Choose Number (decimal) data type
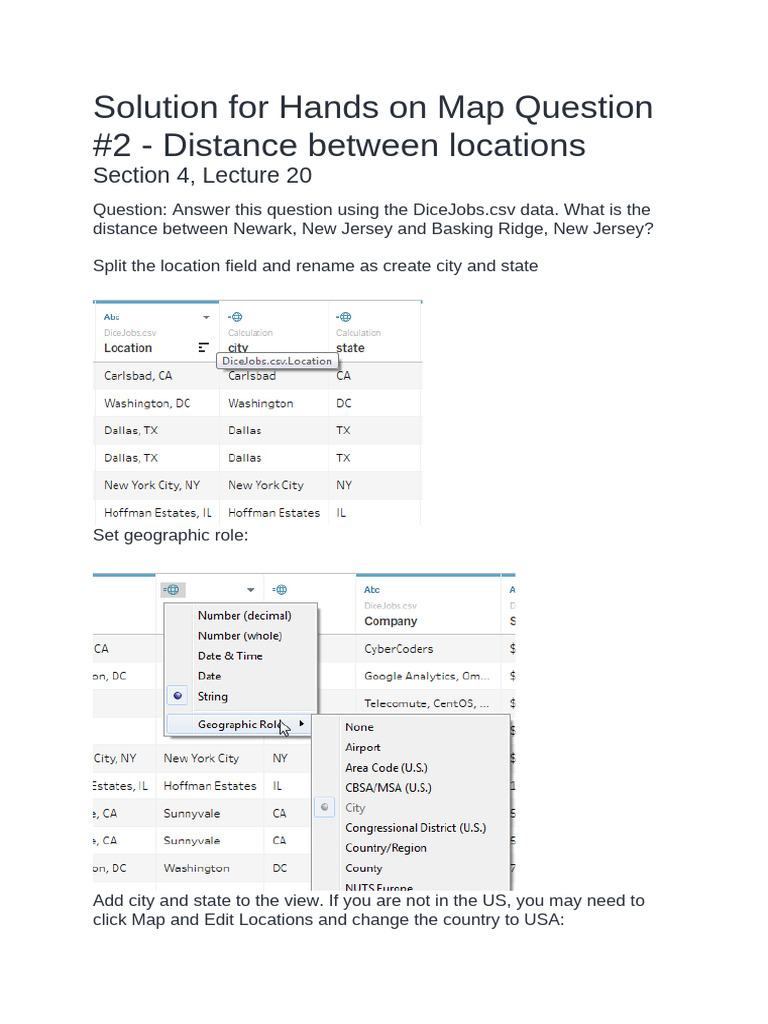This screenshot has height=1024, width=768. click(x=244, y=615)
